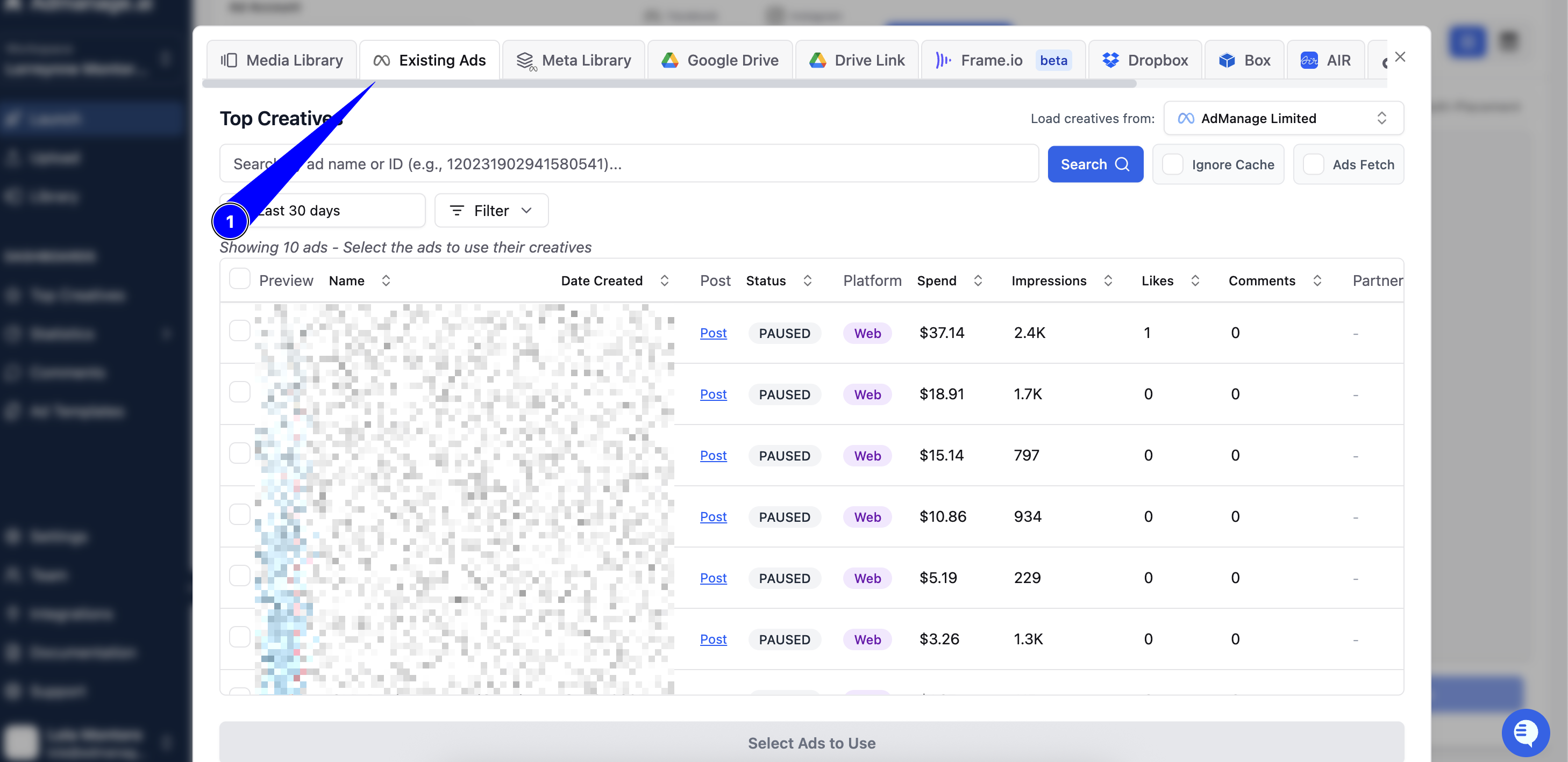This screenshot has width=1568, height=762.
Task: Click the 2.4K impressions value
Action: 1029,333
